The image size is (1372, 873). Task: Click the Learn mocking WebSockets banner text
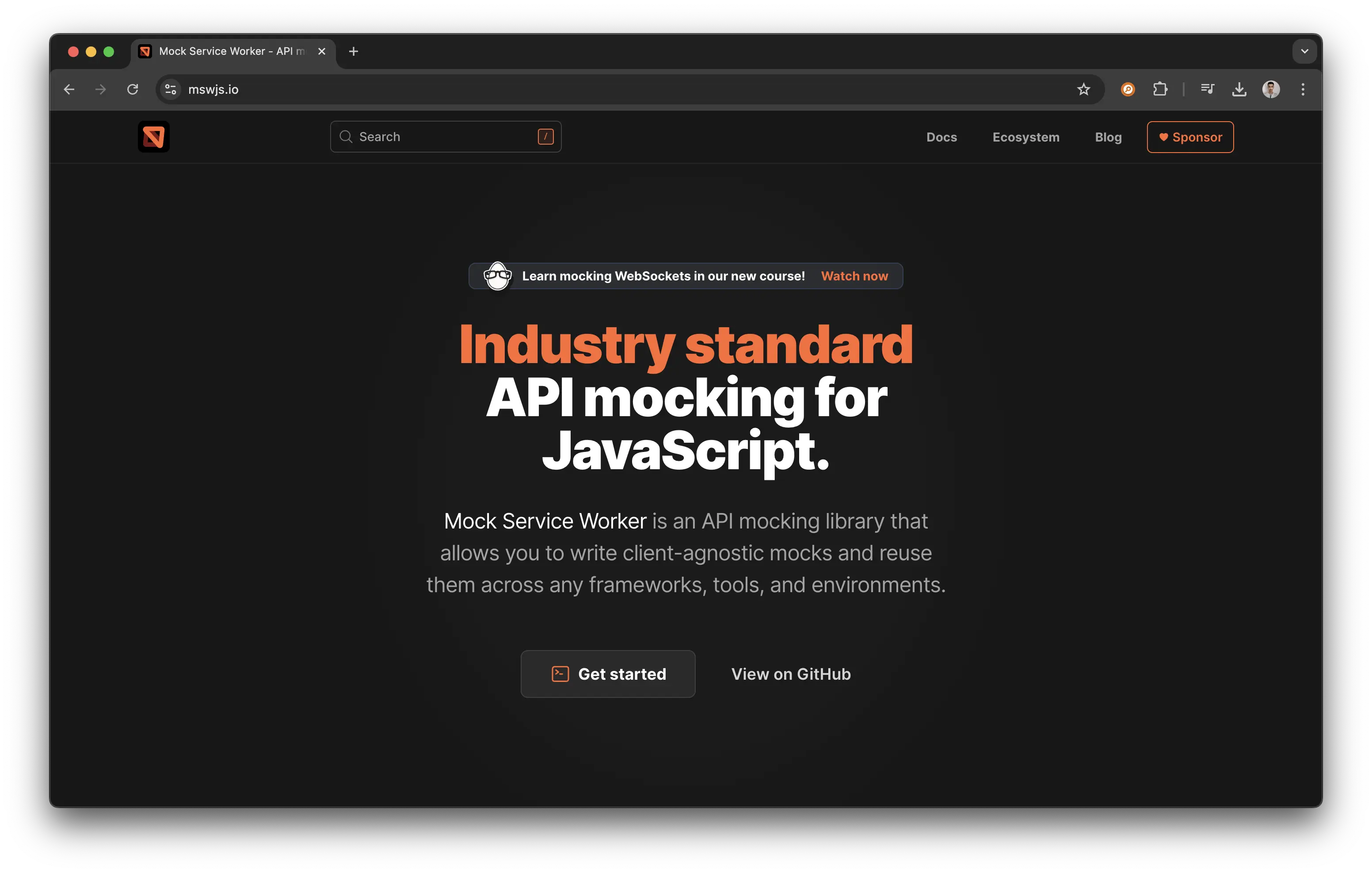tap(663, 276)
